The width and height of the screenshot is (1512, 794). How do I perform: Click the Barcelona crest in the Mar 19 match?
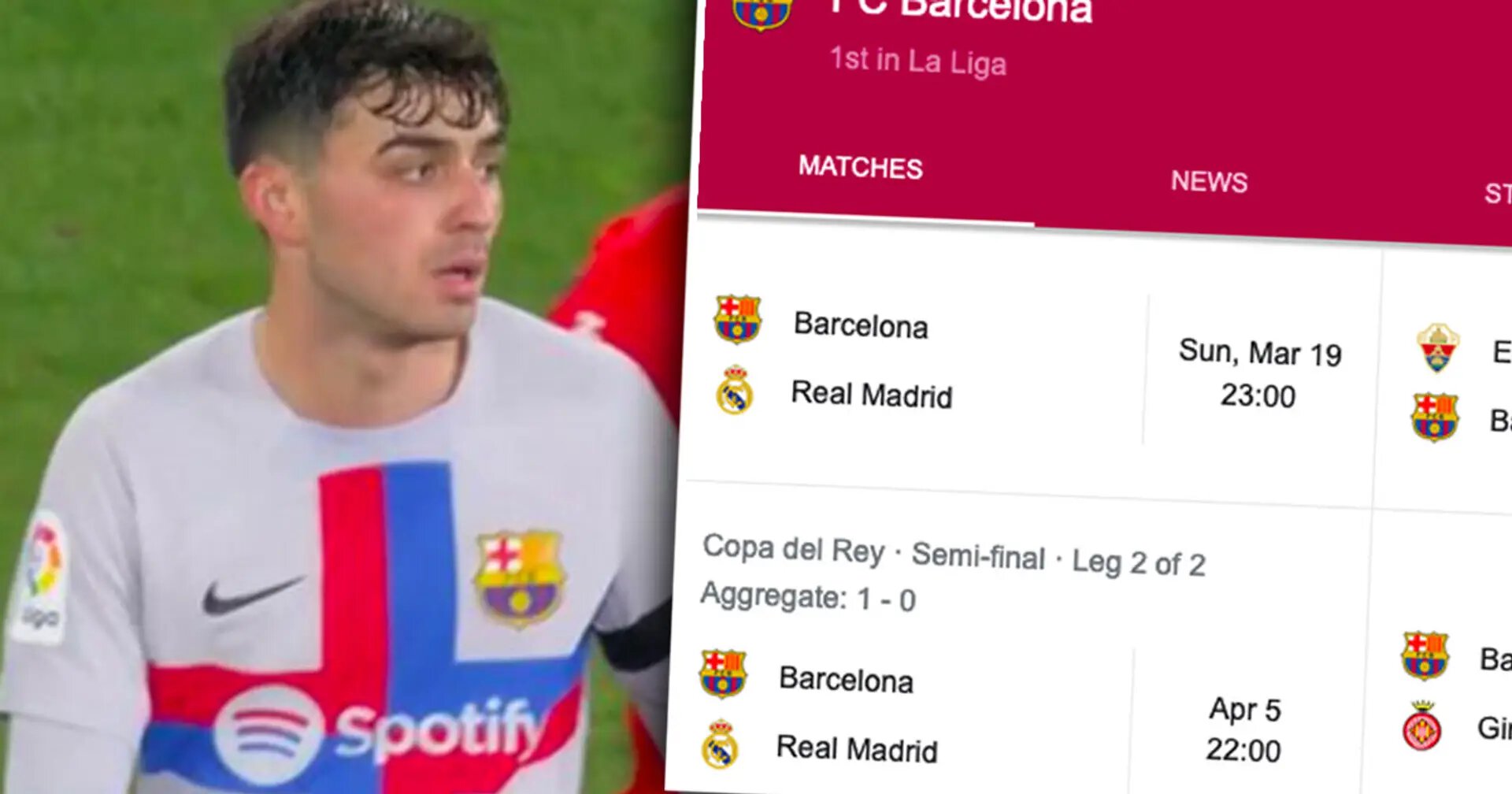point(737,319)
